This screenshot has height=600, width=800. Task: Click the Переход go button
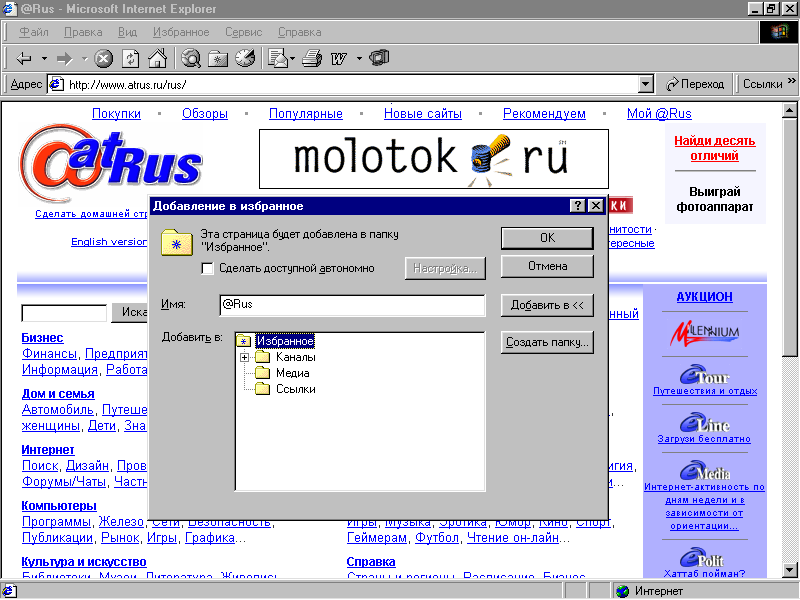[x=695, y=84]
